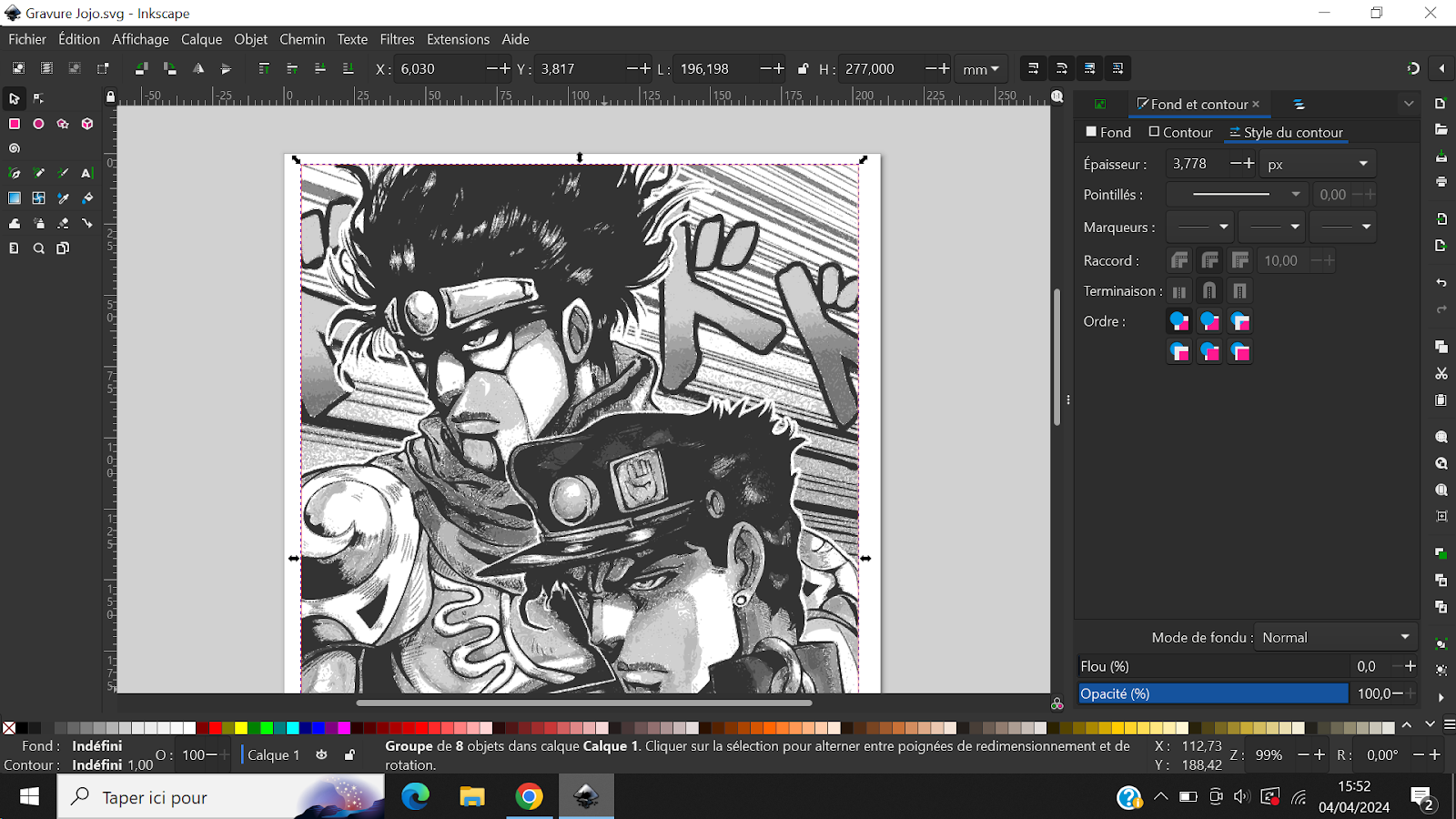The height and width of the screenshot is (819, 1456).
Task: Adjust the Opacité (%) slider bar
Action: pyautogui.click(x=1213, y=693)
